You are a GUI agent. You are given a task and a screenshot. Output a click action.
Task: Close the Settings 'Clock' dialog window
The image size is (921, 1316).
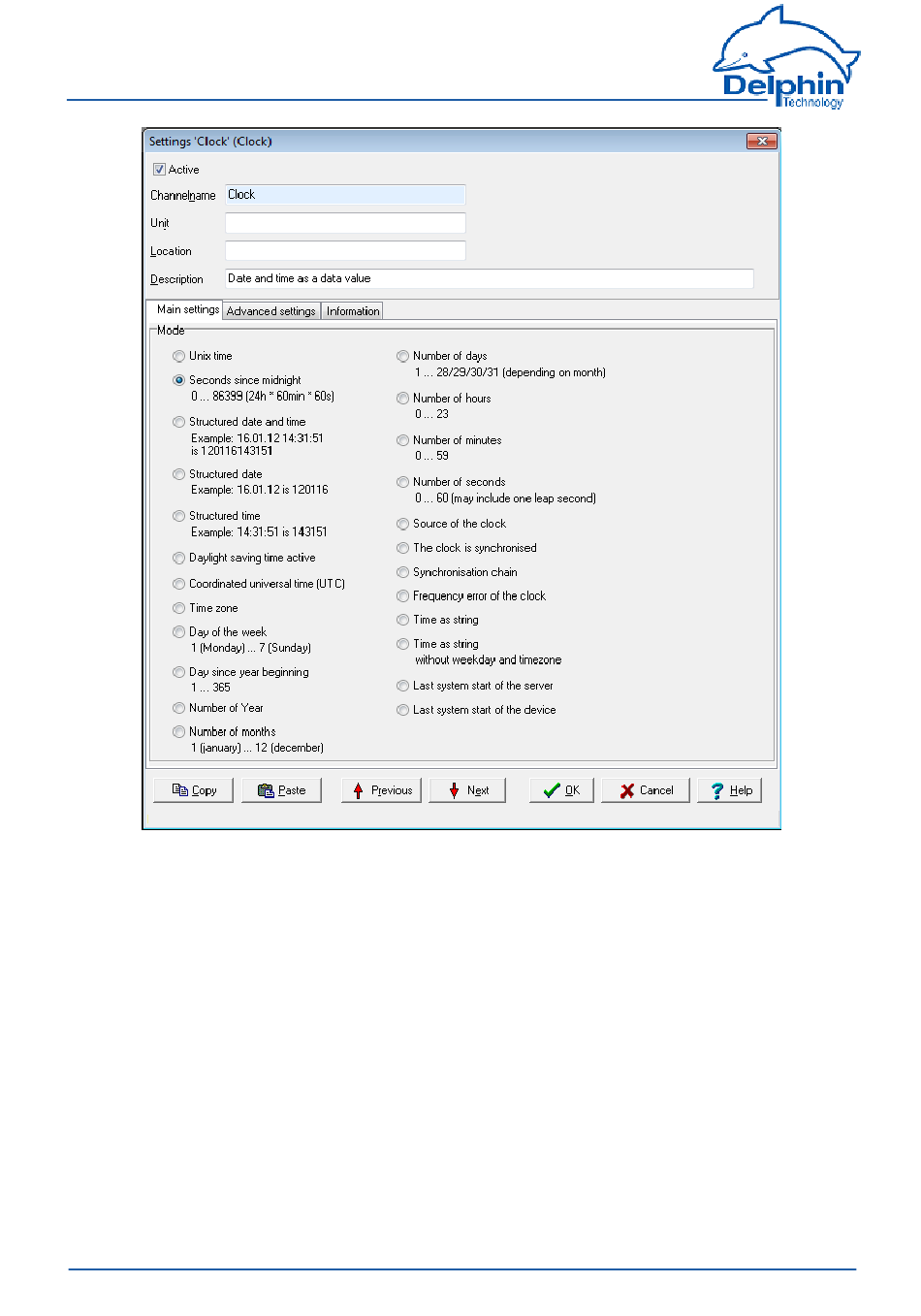(x=762, y=142)
